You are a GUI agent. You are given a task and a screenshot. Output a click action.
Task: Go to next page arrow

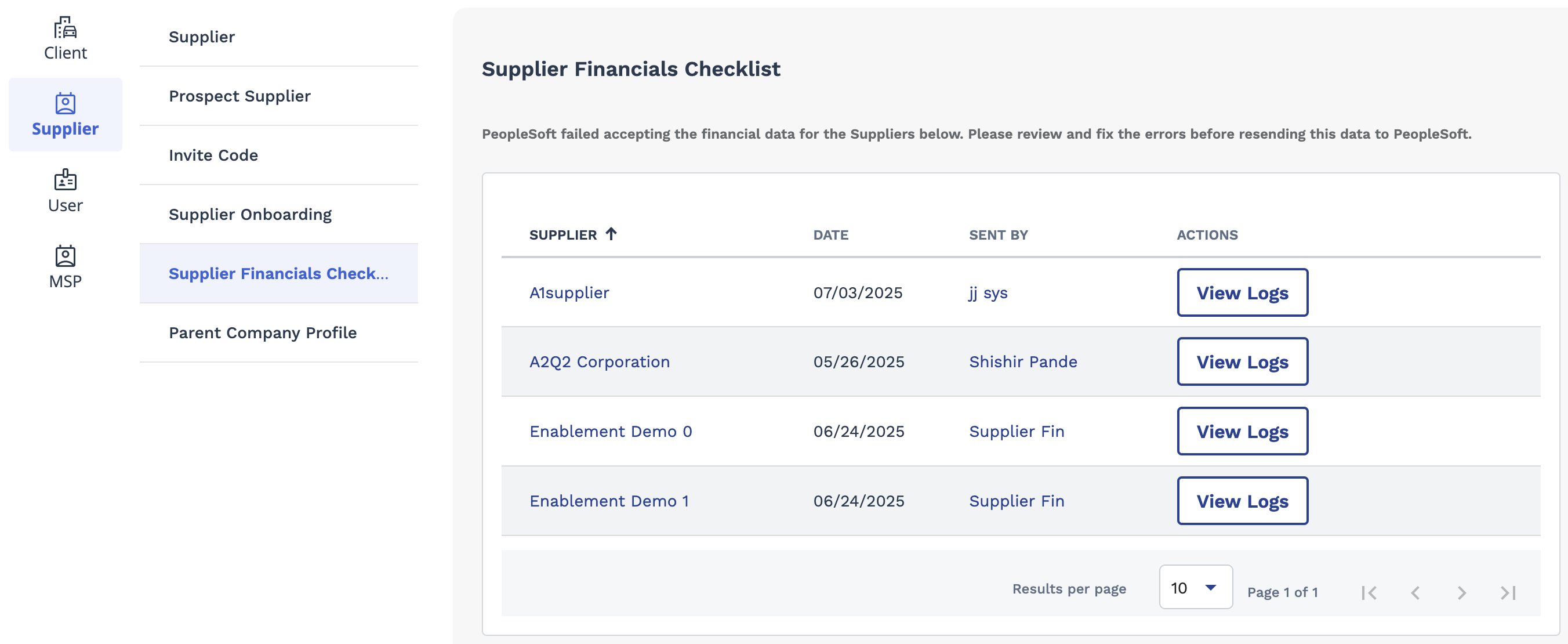[x=1461, y=592]
